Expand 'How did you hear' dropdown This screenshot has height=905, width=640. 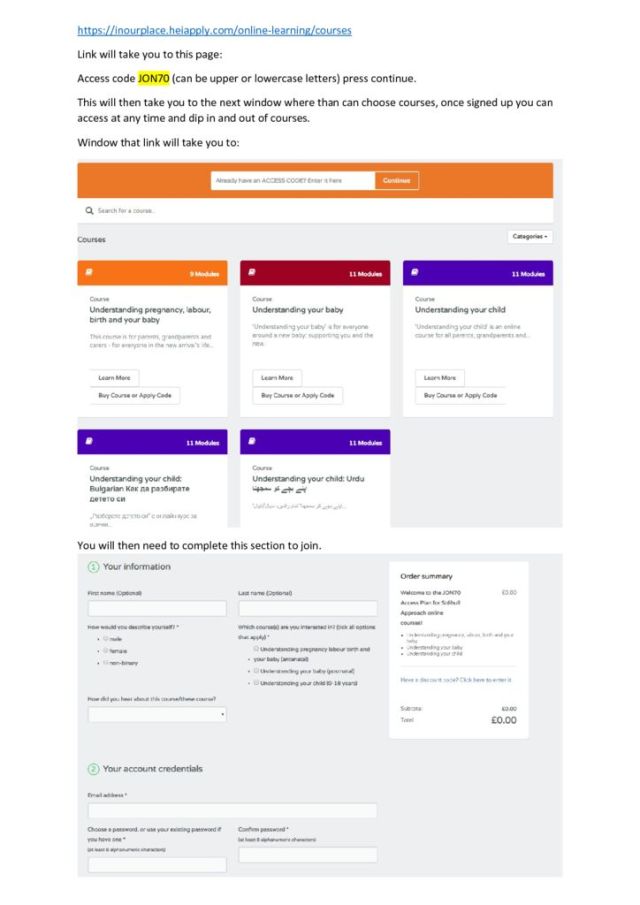tap(157, 715)
